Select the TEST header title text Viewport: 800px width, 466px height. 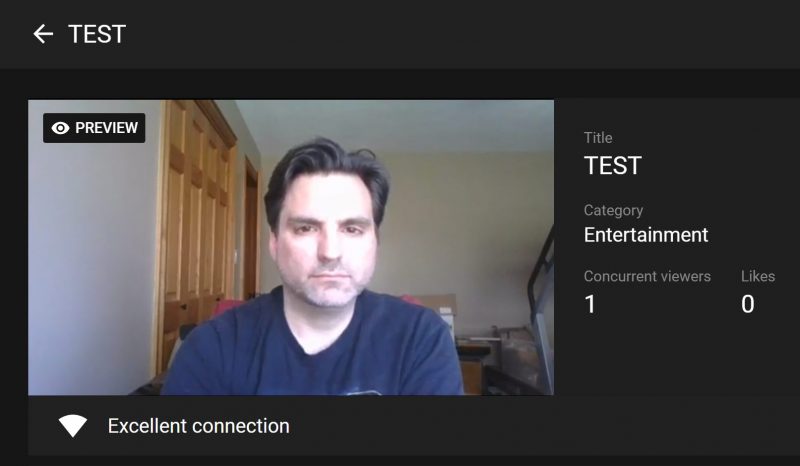tap(97, 34)
